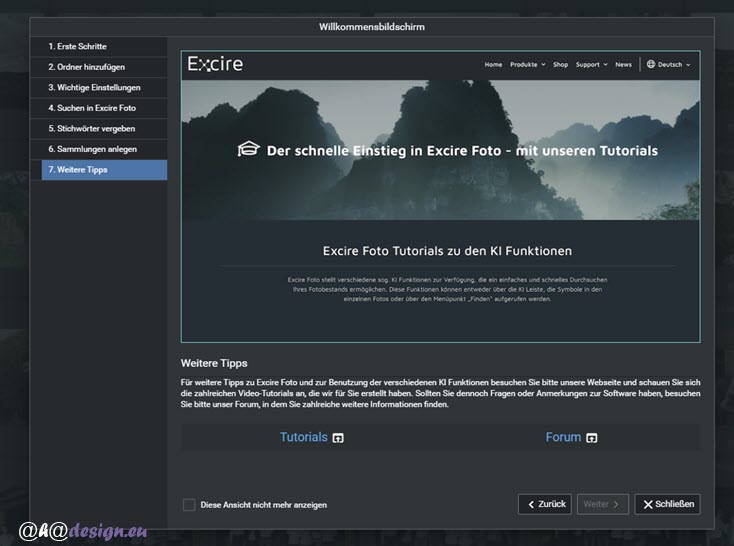Image resolution: width=734 pixels, height=546 pixels.
Task: Select 5. Stichwörter vergeben step
Action: [99, 129]
